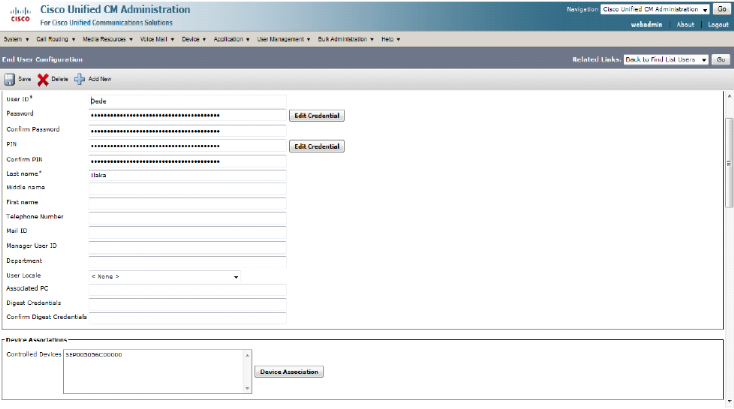Screen dimensions: 734x409
Task: Focus the User ID field
Action: 187,101
